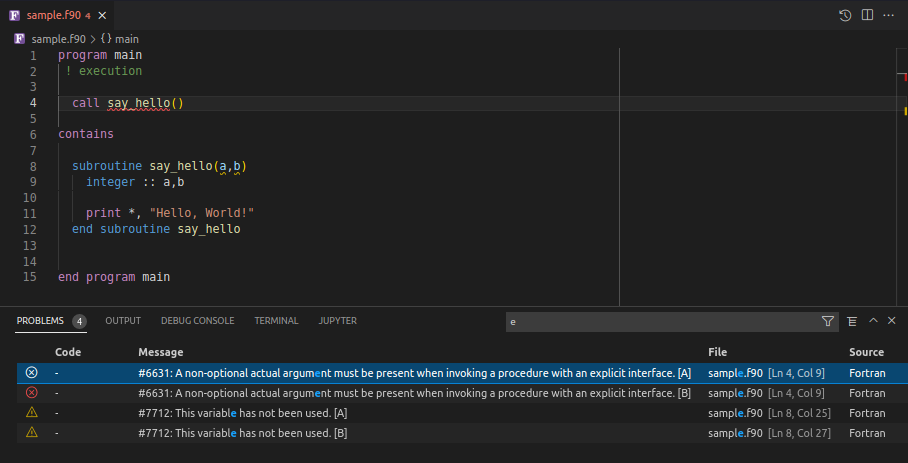908x463 pixels.
Task: Select the message "#7712: This variable has not been used. [A]"
Action: click(243, 413)
